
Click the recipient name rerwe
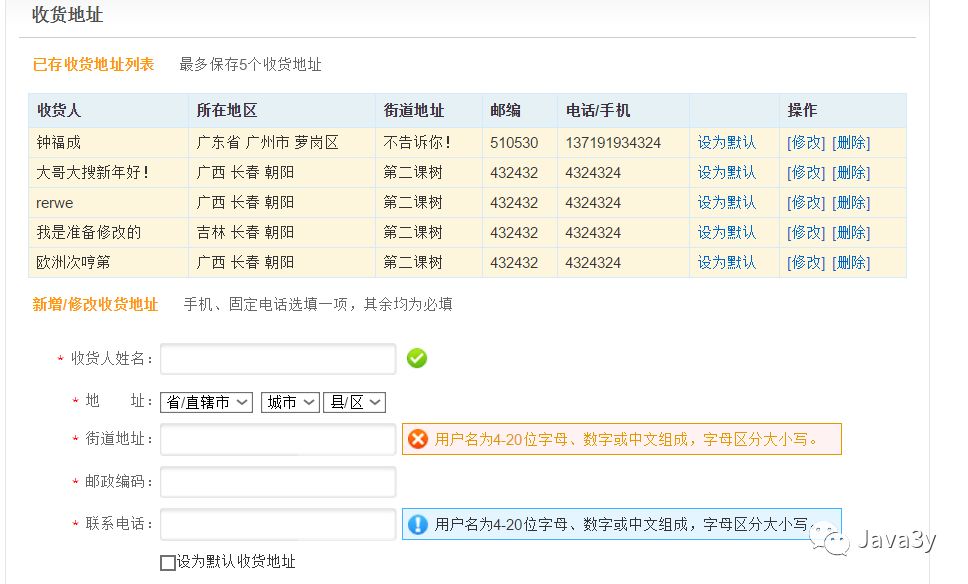coord(54,203)
